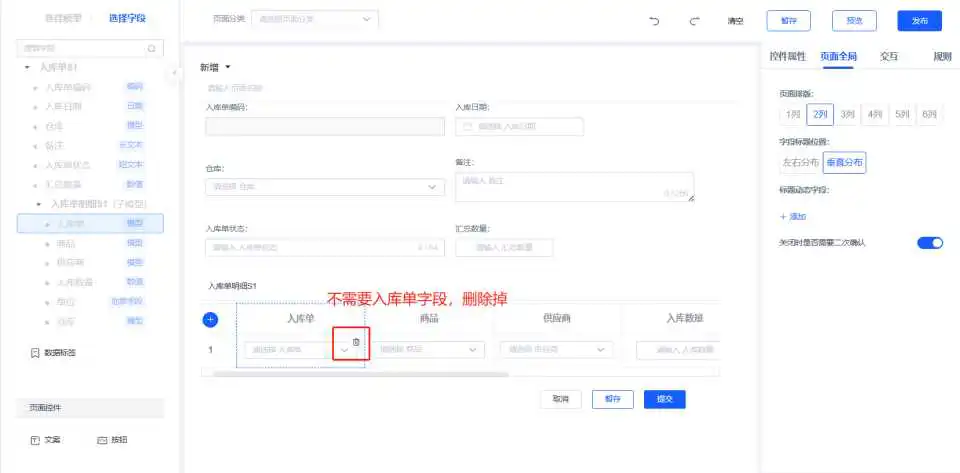
Task: Click + 添加 under 标题动态字段
Action: 793,217
